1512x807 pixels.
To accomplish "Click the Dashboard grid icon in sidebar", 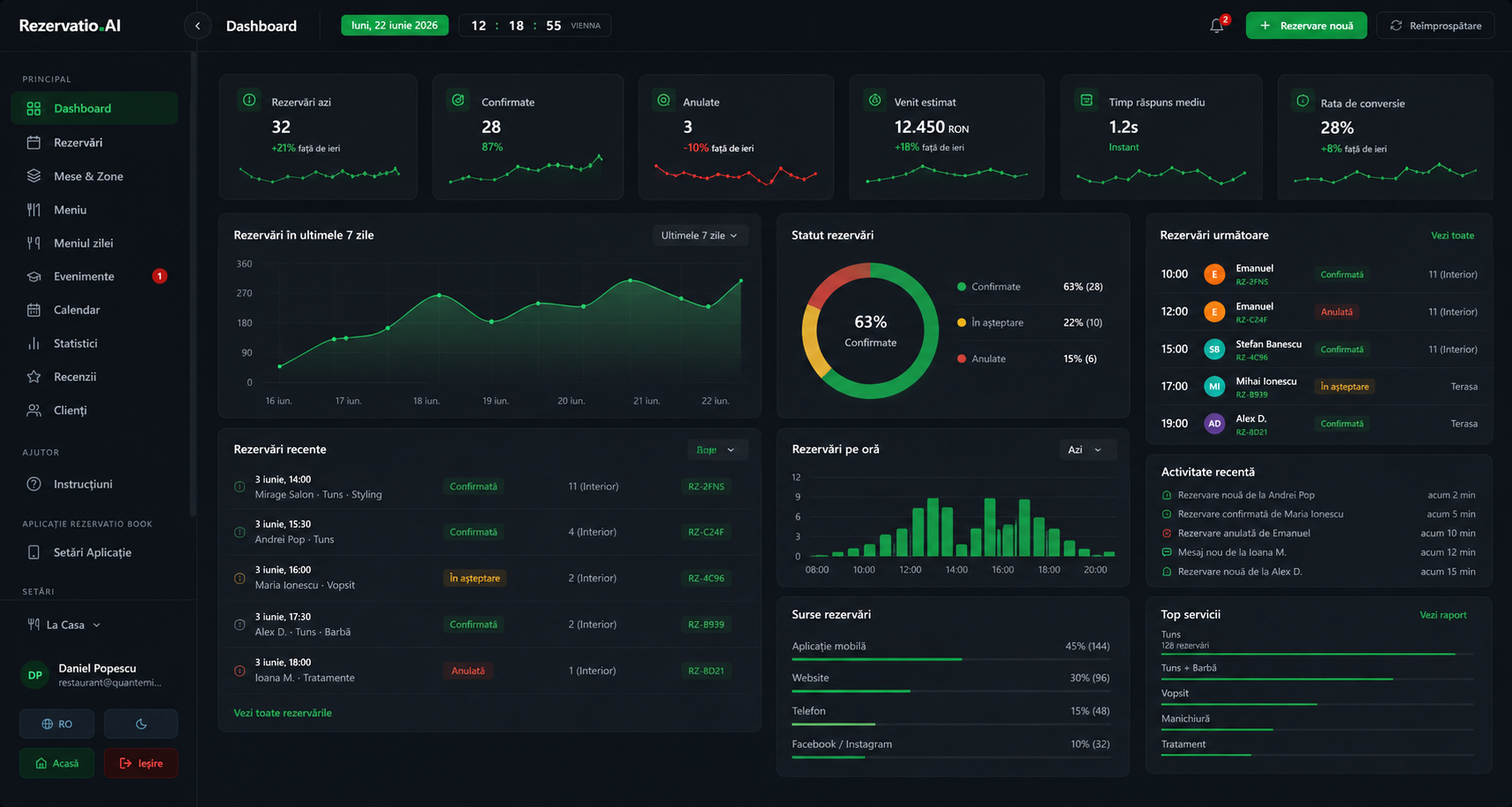I will (x=33, y=108).
